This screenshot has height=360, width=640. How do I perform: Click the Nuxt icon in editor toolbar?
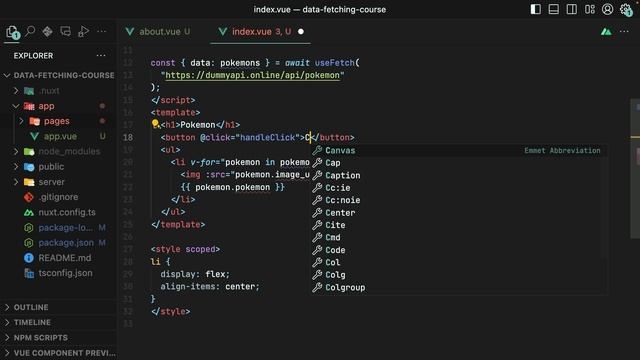coord(606,31)
